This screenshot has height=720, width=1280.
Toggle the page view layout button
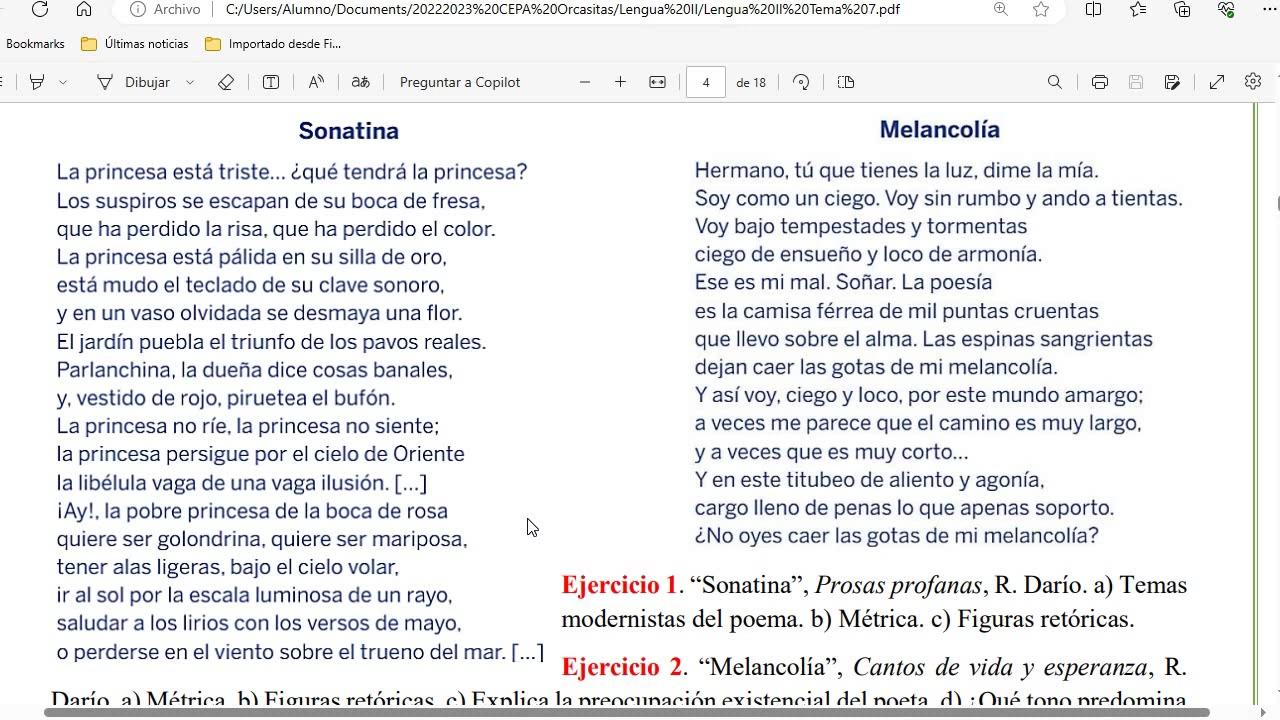coord(846,82)
